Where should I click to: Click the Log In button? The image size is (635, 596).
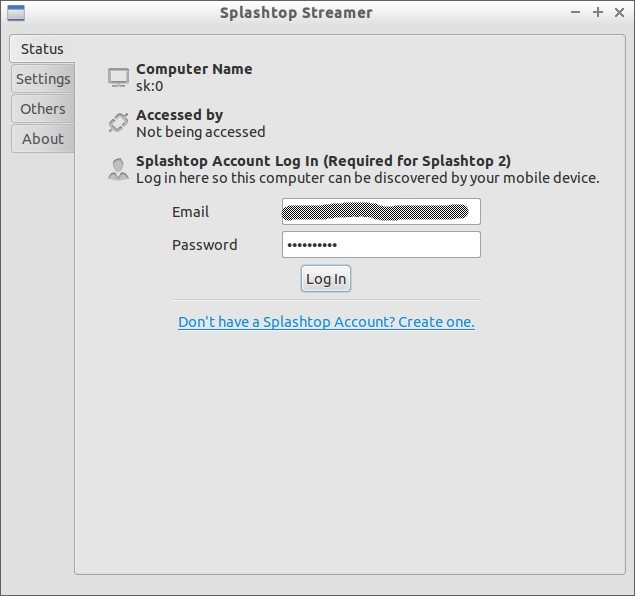pyautogui.click(x=326, y=279)
